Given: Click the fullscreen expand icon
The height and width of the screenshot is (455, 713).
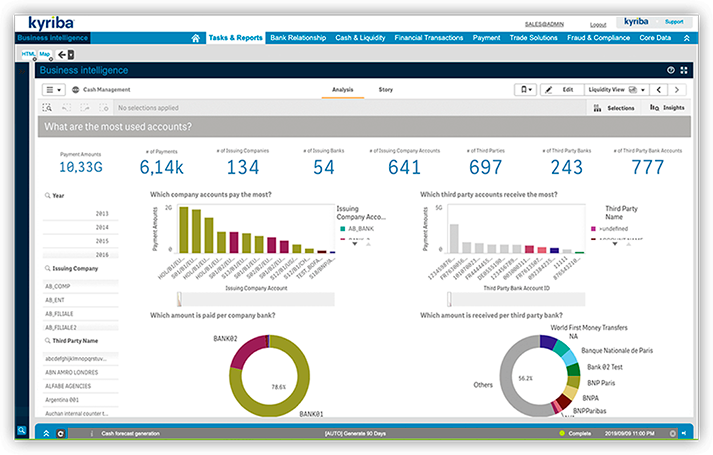Looking at the screenshot, I should tap(683, 70).
